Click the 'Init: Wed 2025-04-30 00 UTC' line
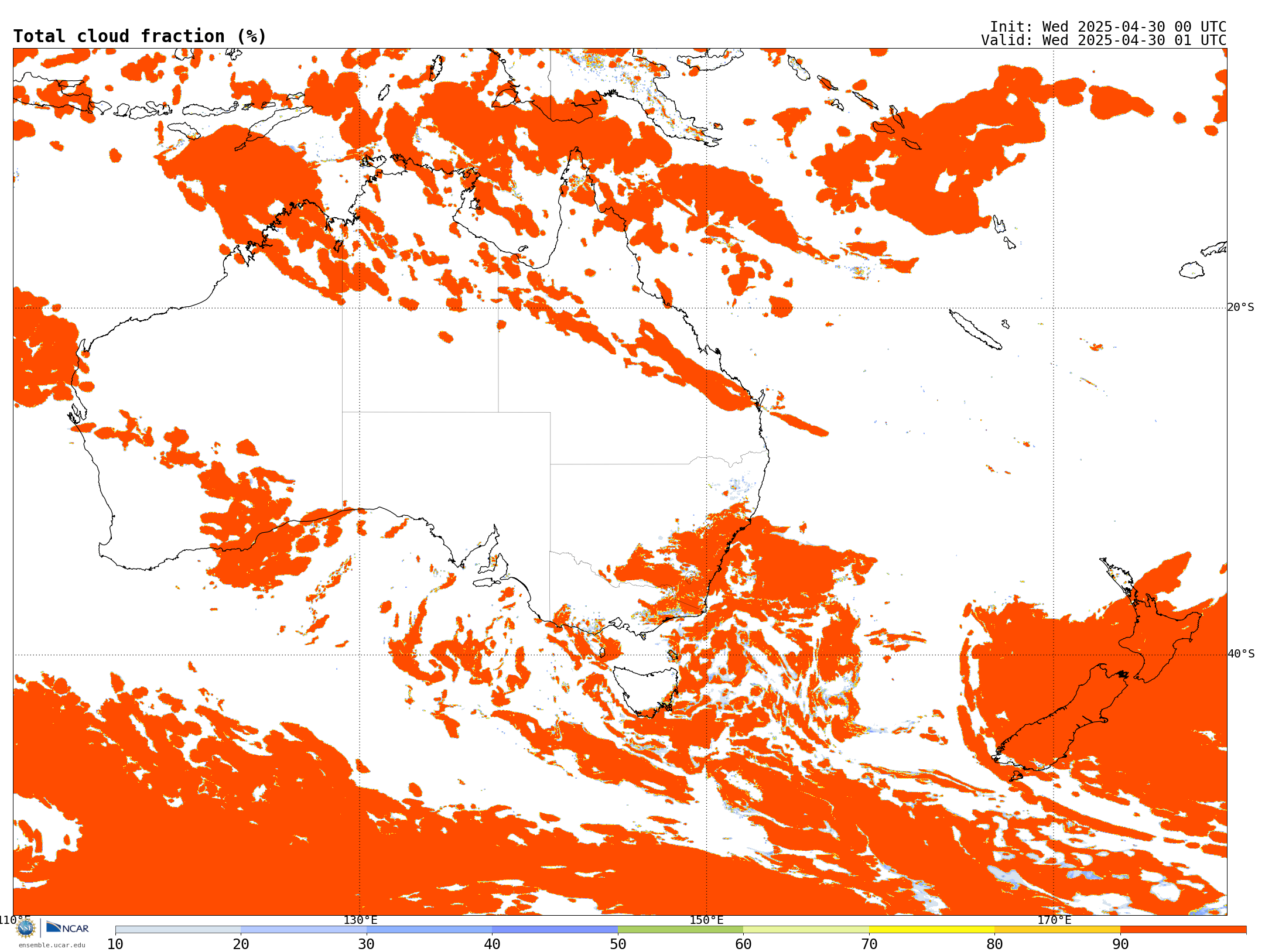Viewport: 1265px width, 952px height. tap(1108, 27)
